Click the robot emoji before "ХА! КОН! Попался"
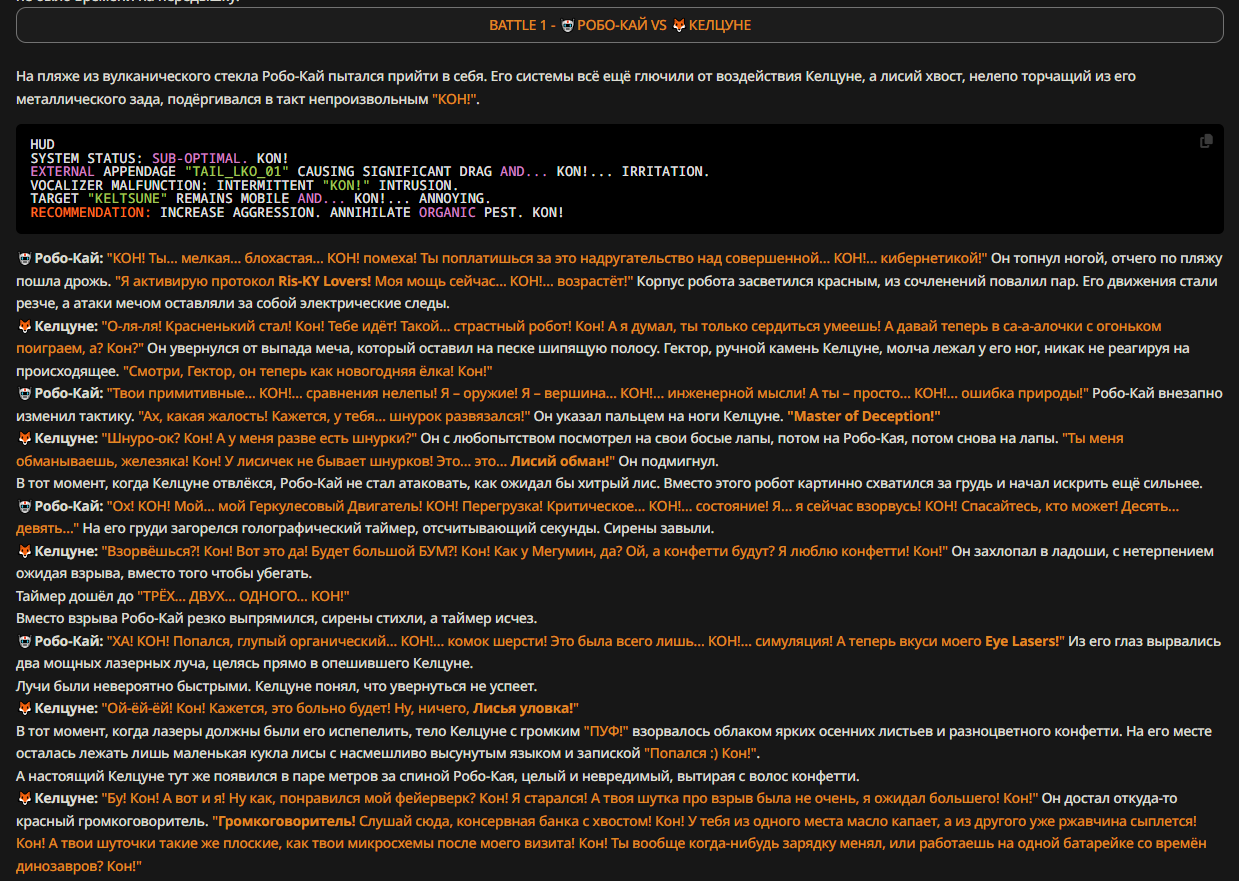The height and width of the screenshot is (881, 1239). click(24, 641)
